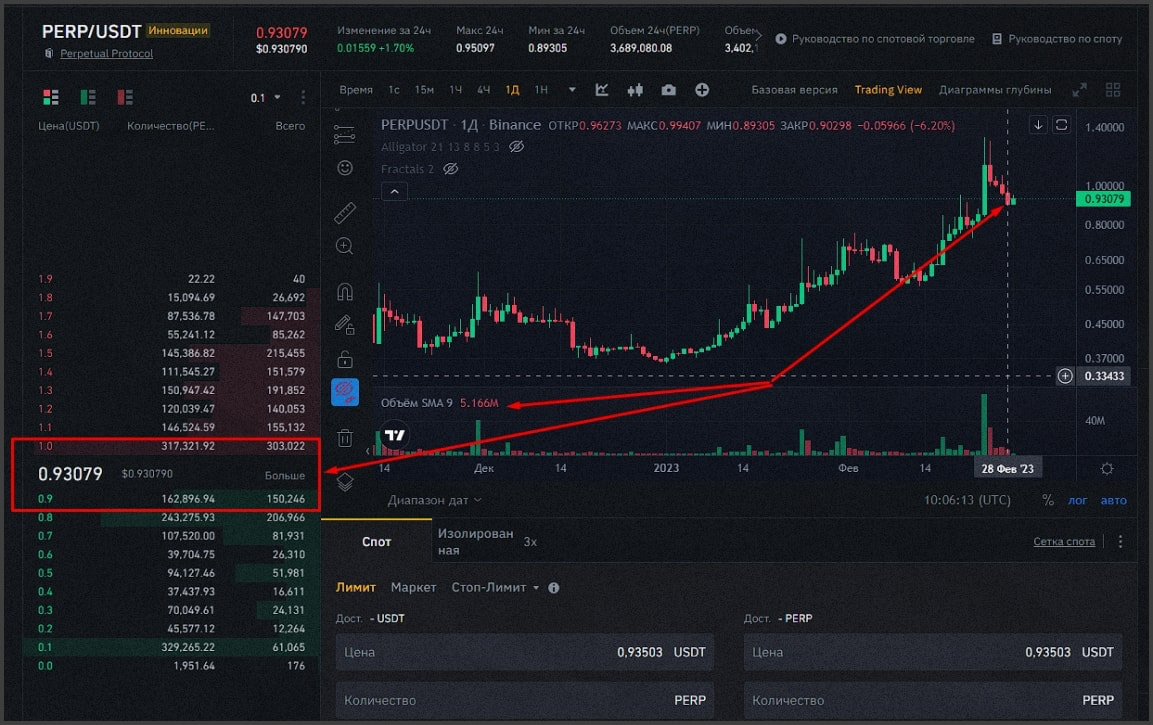
Task: Click the zoom-in magnifier tool
Action: 345,246
